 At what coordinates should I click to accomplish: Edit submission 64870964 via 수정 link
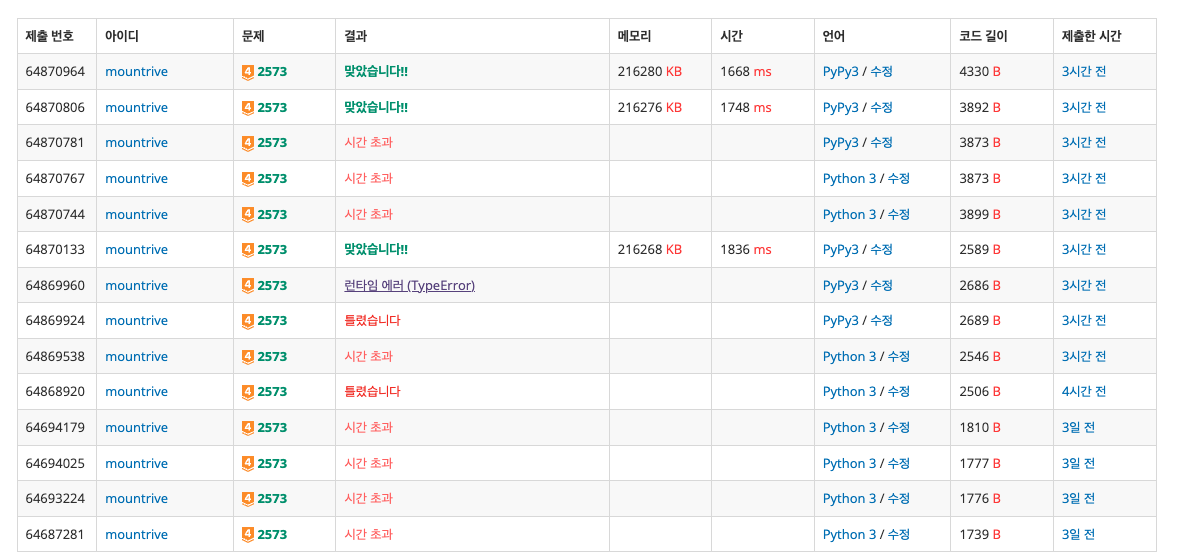[881, 72]
